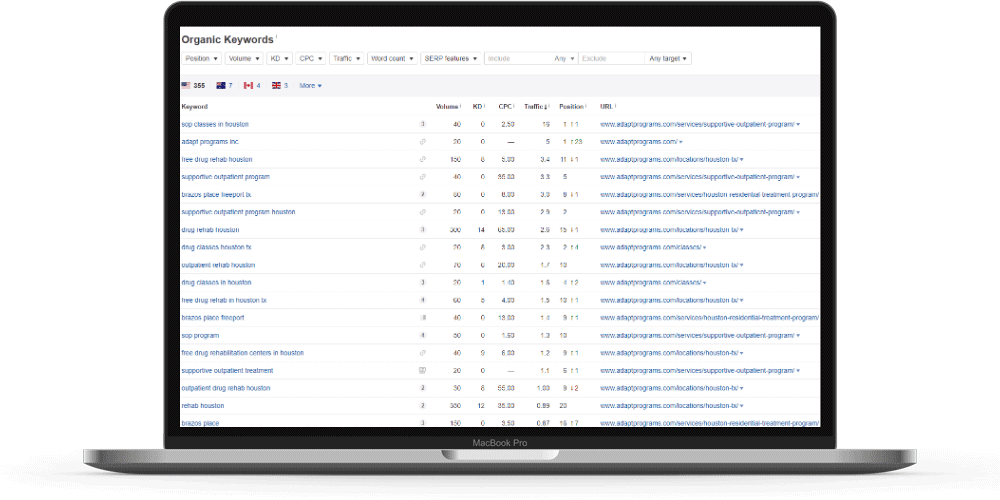Open the CPC filter dropdown
1000x500 pixels.
click(x=311, y=59)
